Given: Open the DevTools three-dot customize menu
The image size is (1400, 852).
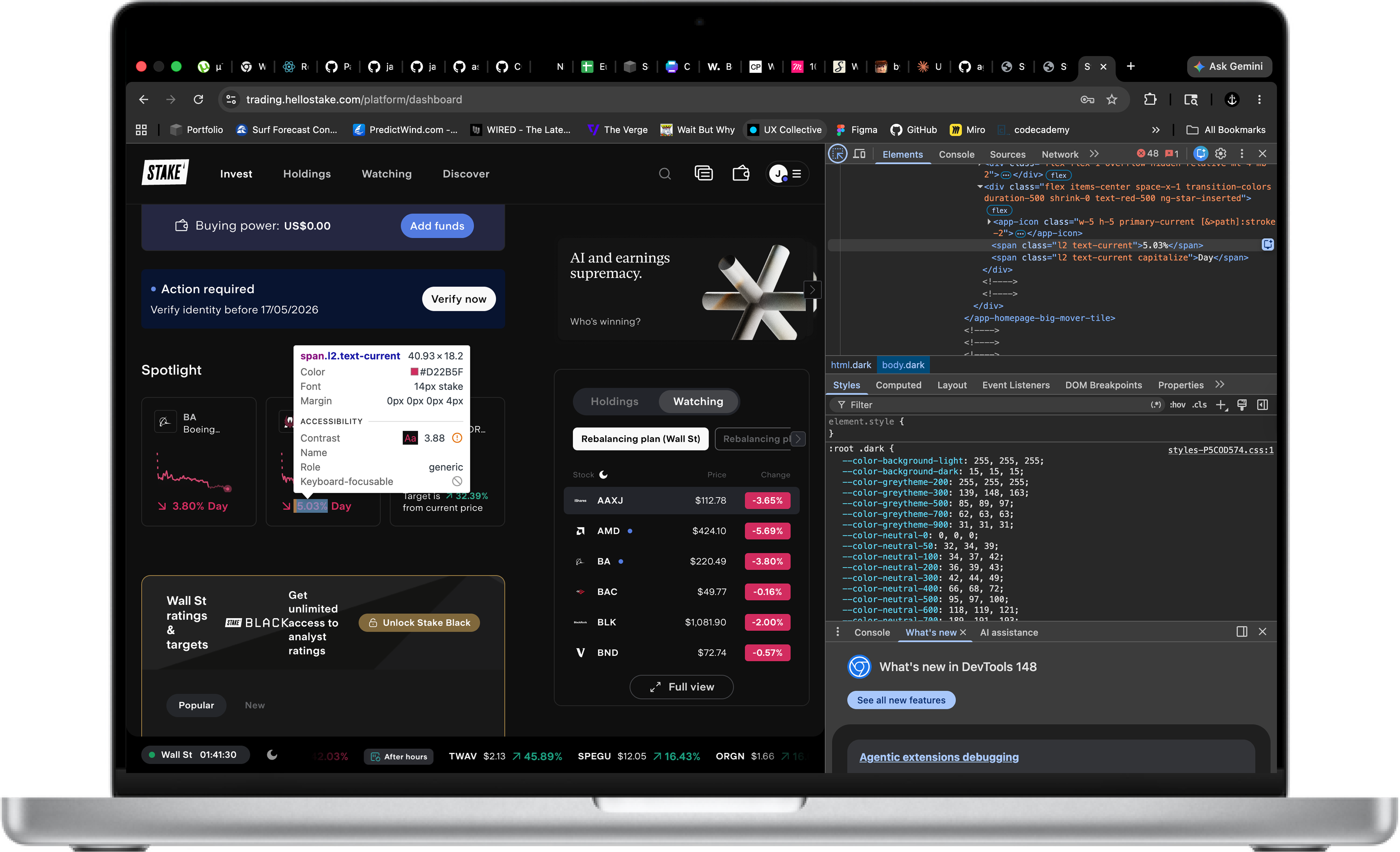Looking at the screenshot, I should [x=1241, y=153].
